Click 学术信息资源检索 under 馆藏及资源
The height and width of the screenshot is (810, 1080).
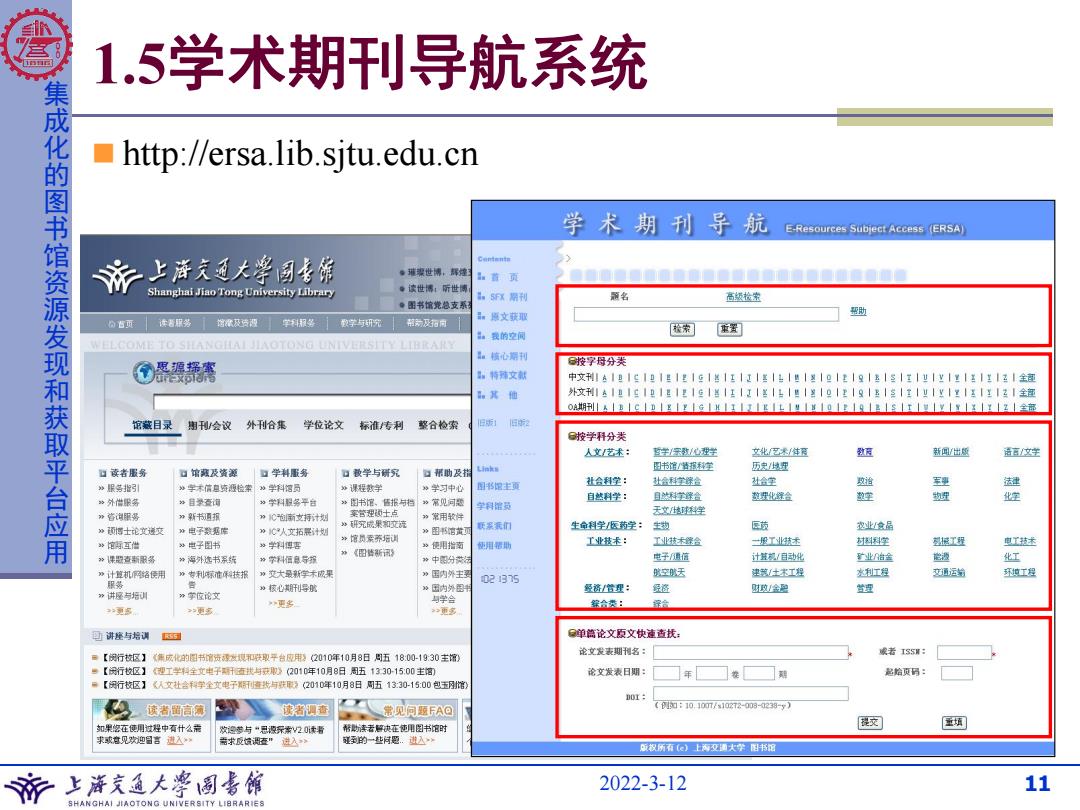coord(220,488)
